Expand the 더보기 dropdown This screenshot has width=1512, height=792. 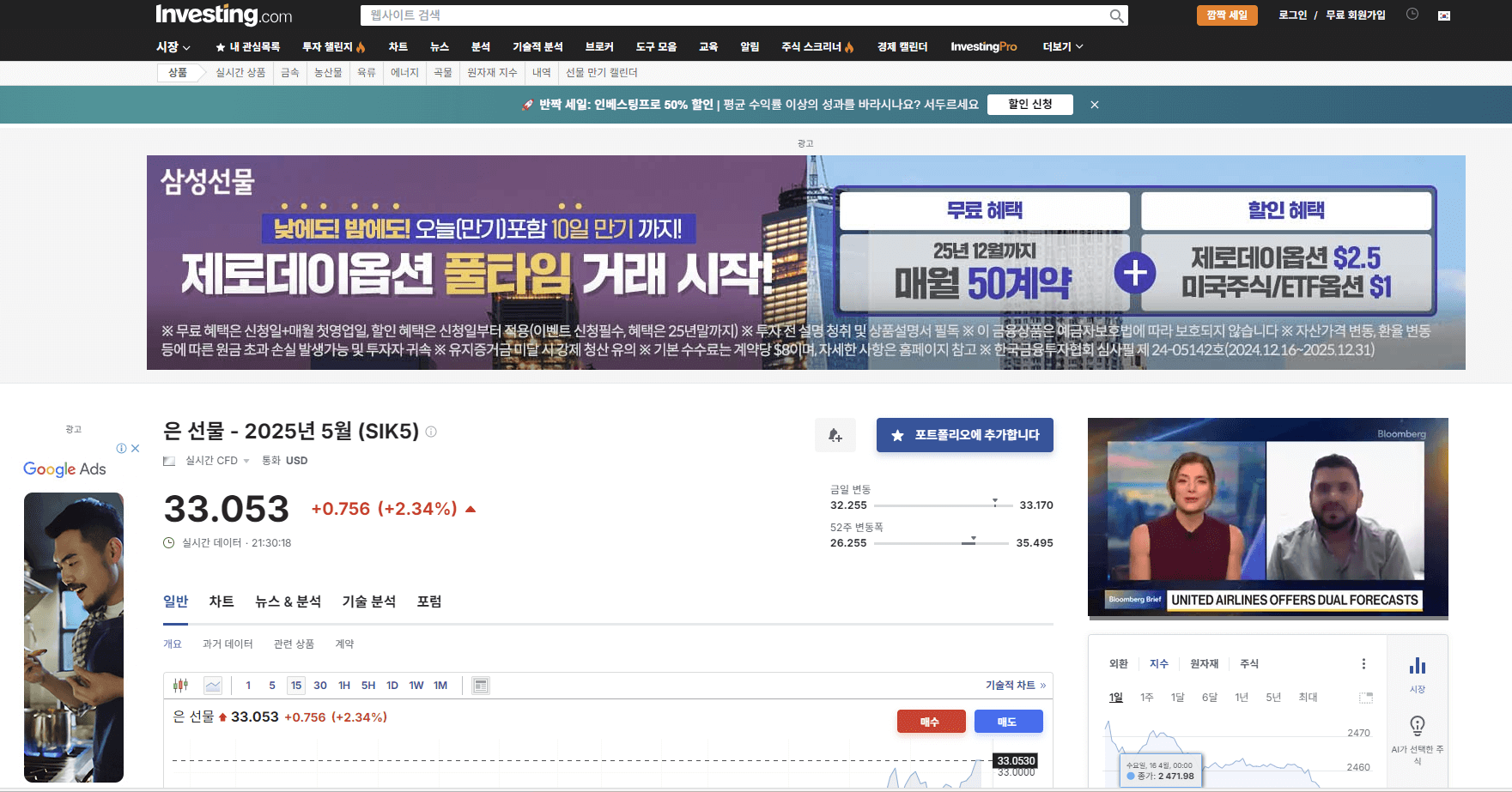click(1060, 46)
